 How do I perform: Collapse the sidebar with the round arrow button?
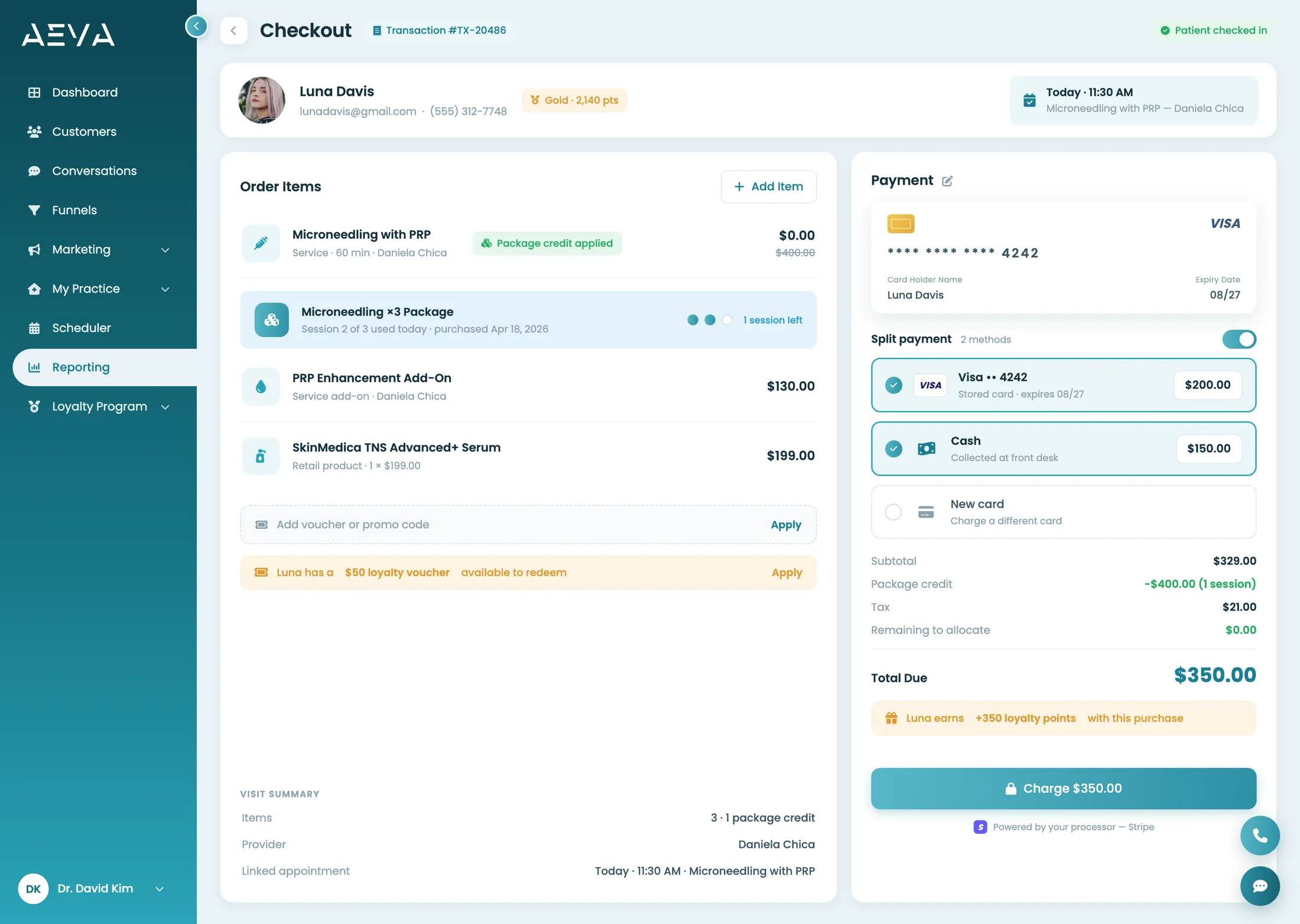coord(196,26)
